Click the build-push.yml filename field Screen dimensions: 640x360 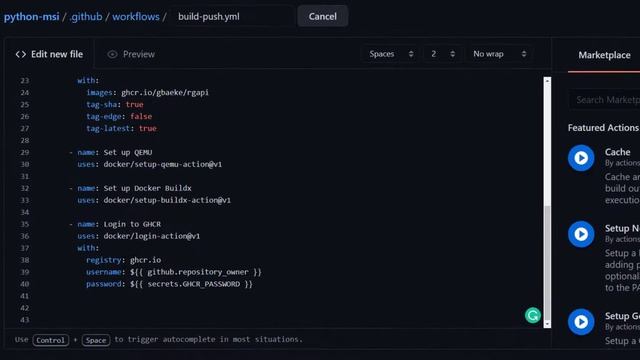pos(232,17)
